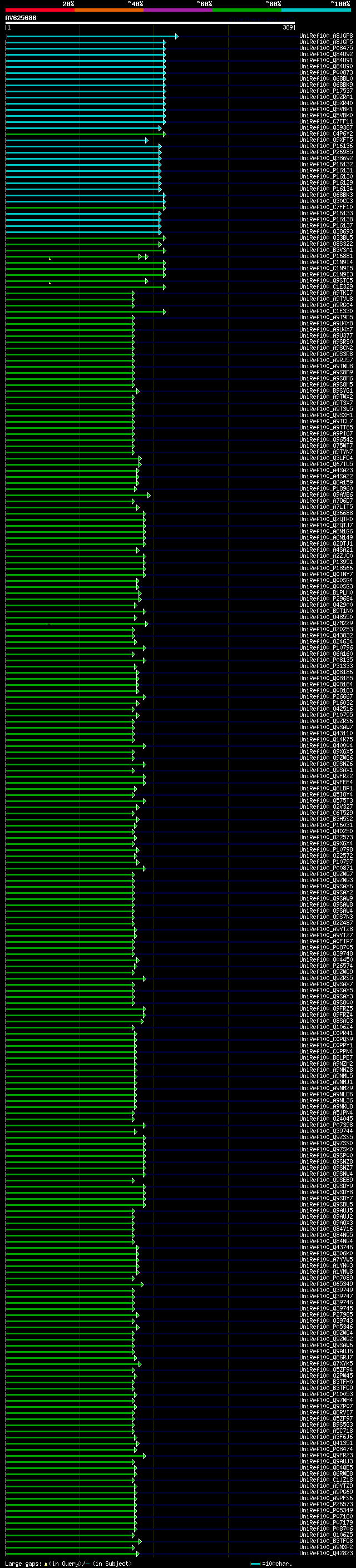Image resolution: width=356 pixels, height=1568 pixels.
Task: Open hit UniRef100_P27985
Action: 326,1314
